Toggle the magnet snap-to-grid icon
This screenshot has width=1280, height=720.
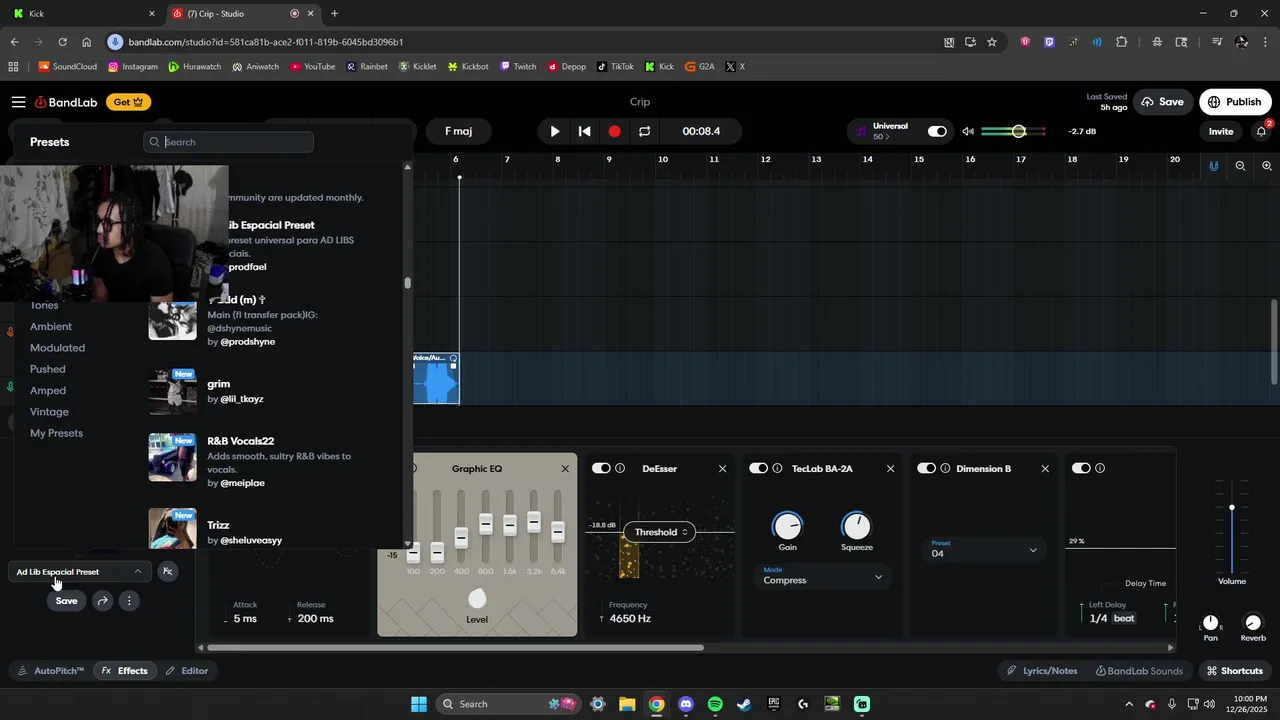pos(1214,166)
